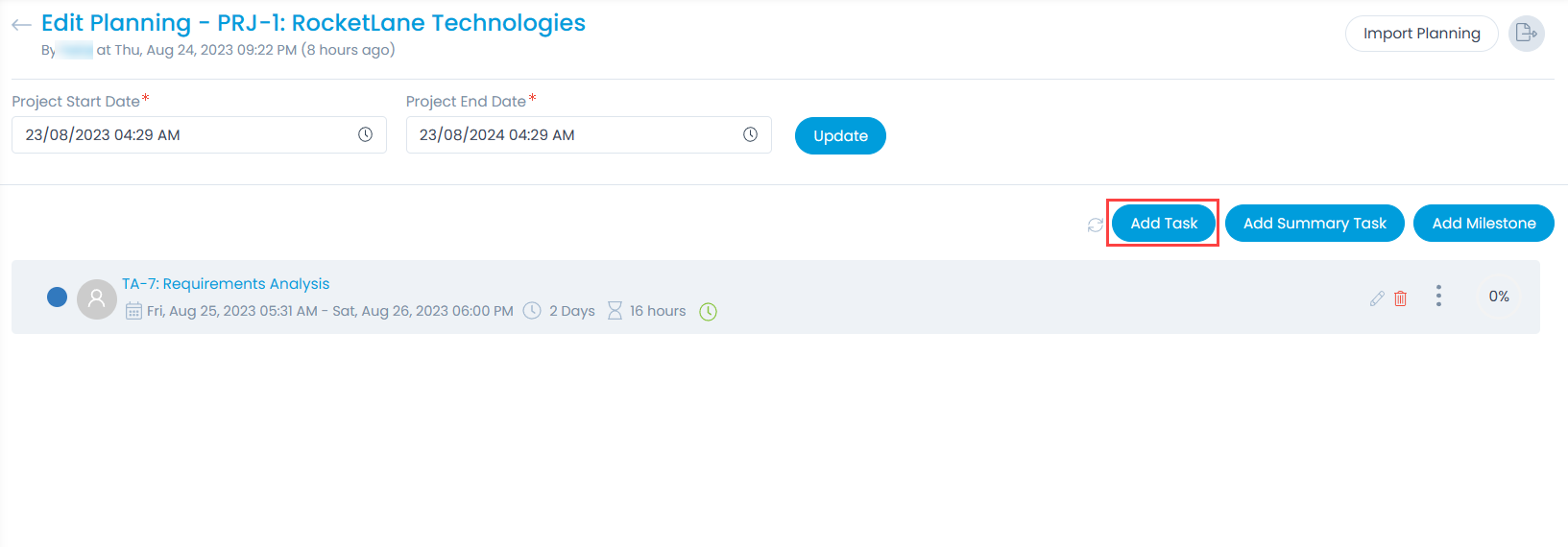Click the assignee avatar on TA-7 task
This screenshot has height=547, width=1568.
[x=96, y=298]
